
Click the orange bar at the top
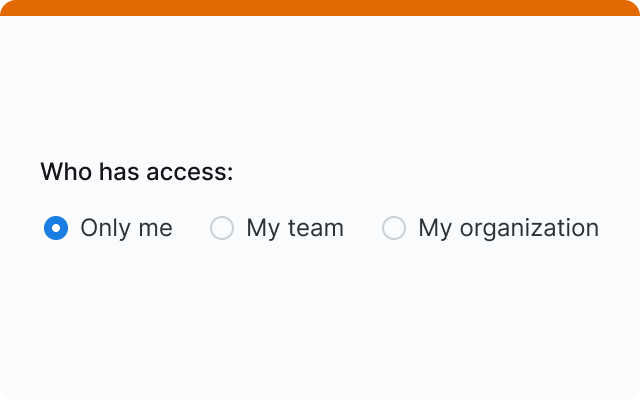[x=320, y=7]
